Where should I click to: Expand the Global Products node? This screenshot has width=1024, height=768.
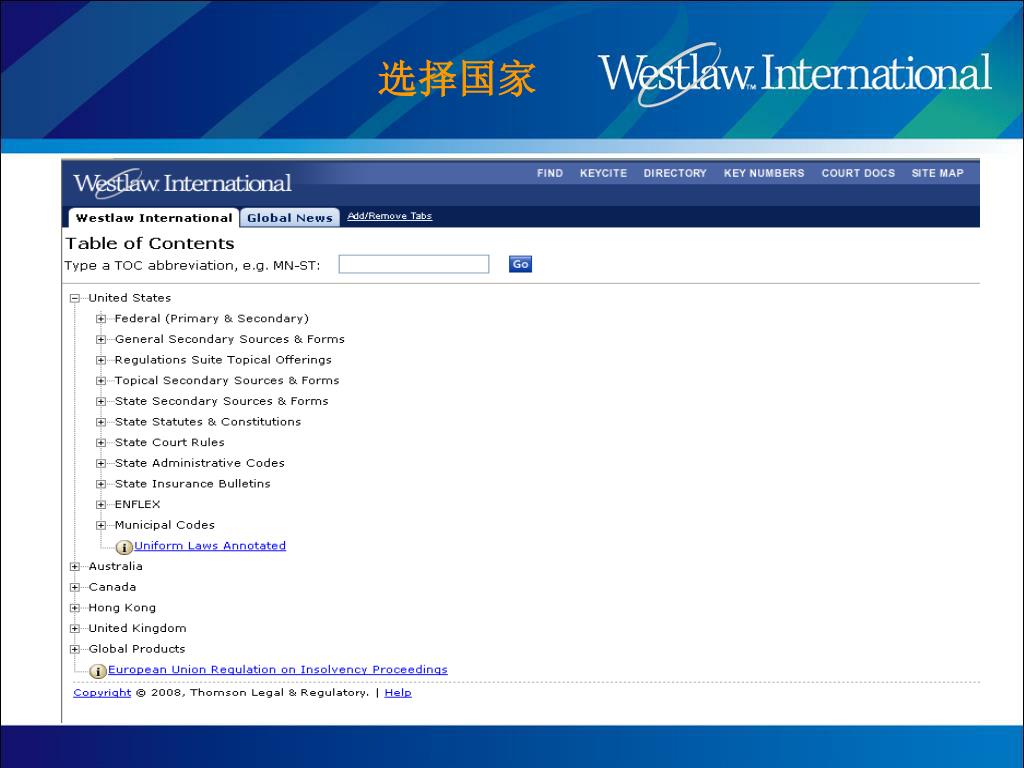tap(74, 650)
